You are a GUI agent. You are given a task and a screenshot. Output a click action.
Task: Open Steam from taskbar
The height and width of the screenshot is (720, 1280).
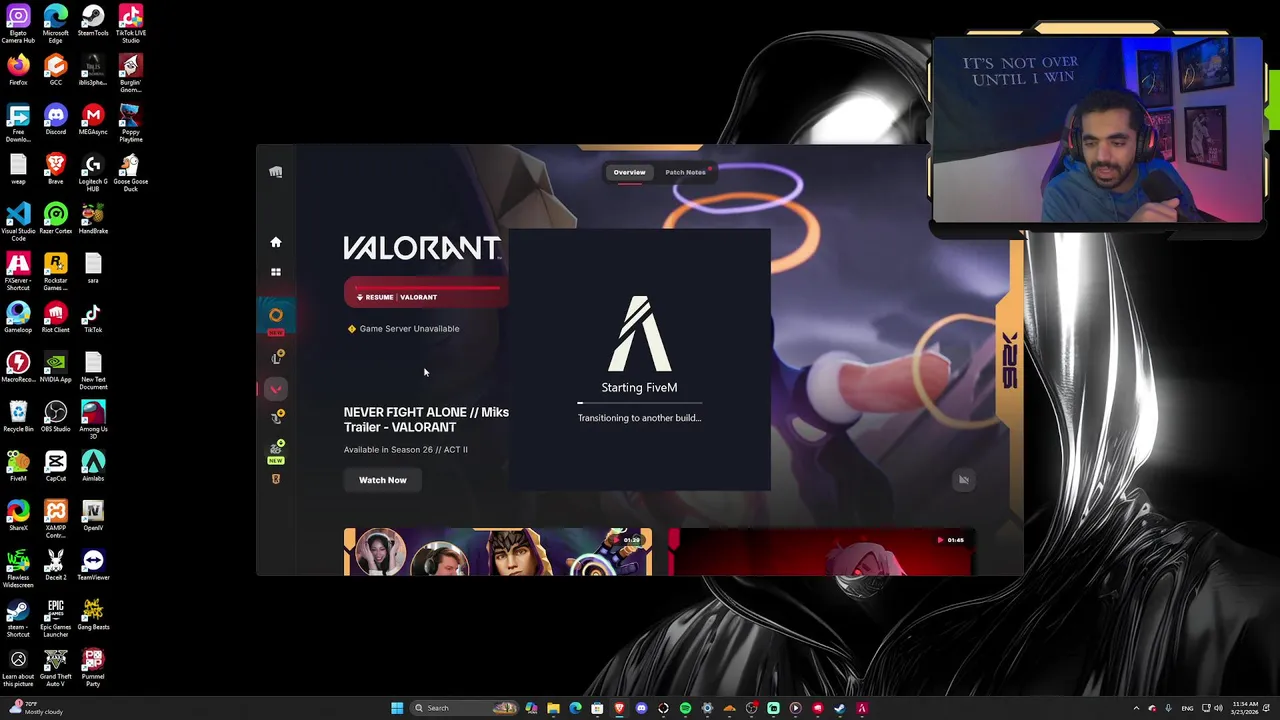[x=839, y=708]
